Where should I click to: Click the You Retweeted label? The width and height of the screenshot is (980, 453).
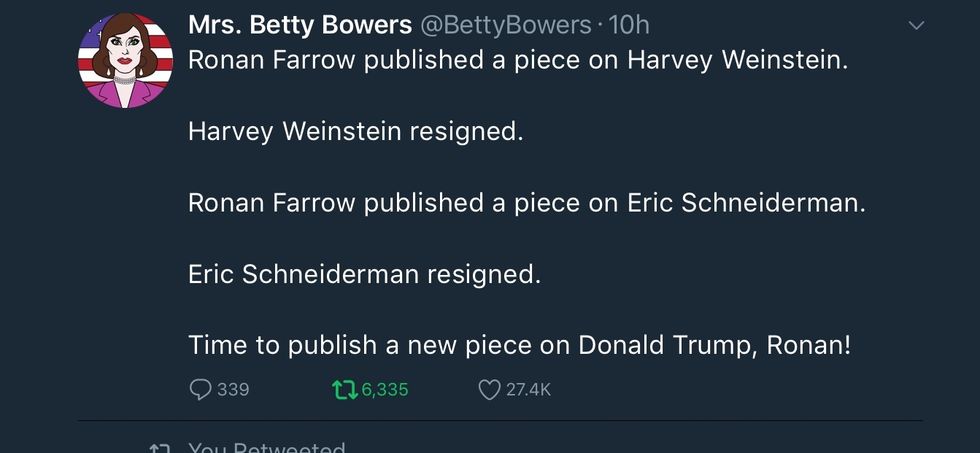coord(267,449)
